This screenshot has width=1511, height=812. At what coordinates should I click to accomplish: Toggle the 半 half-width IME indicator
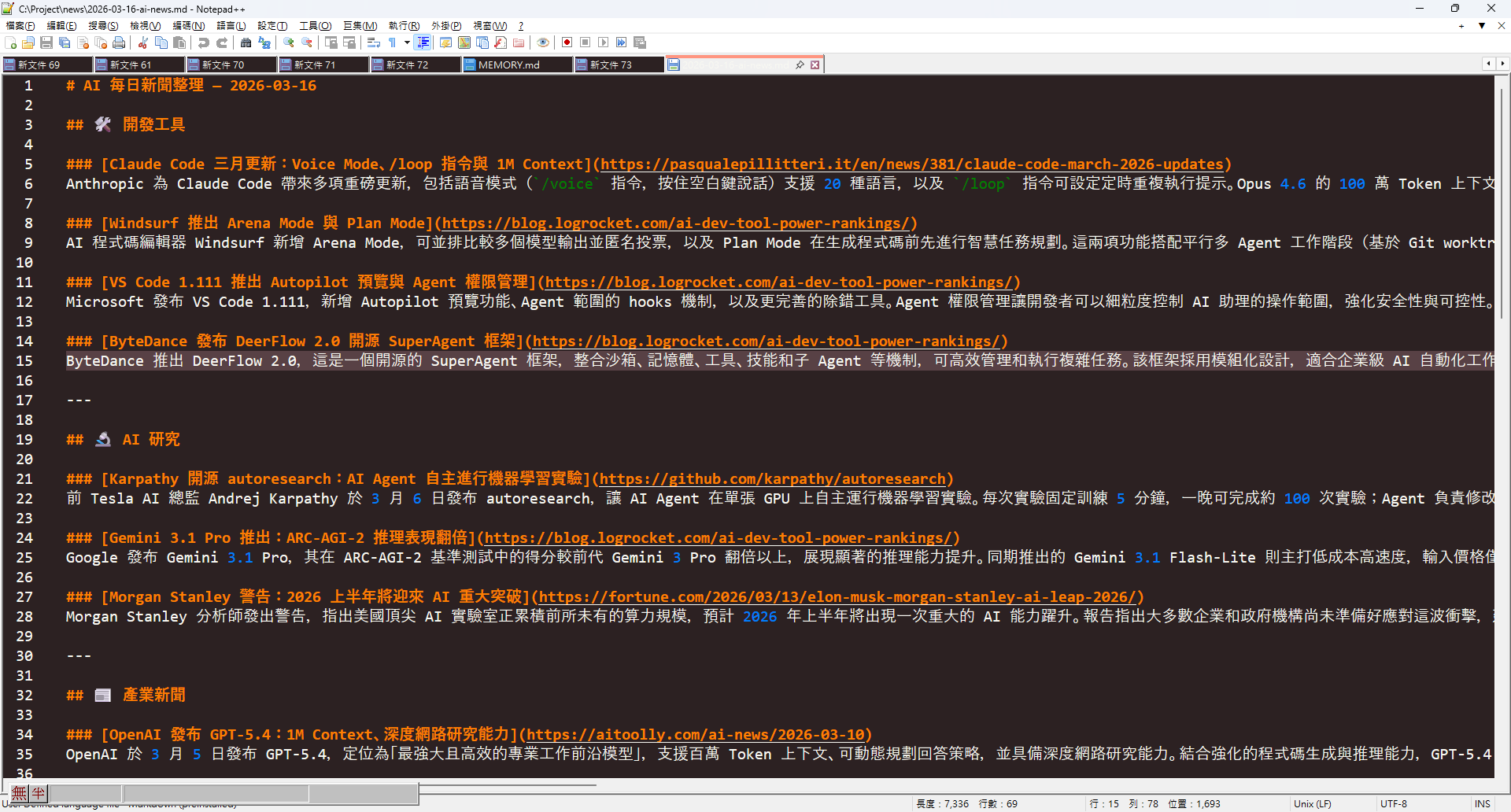[x=38, y=794]
